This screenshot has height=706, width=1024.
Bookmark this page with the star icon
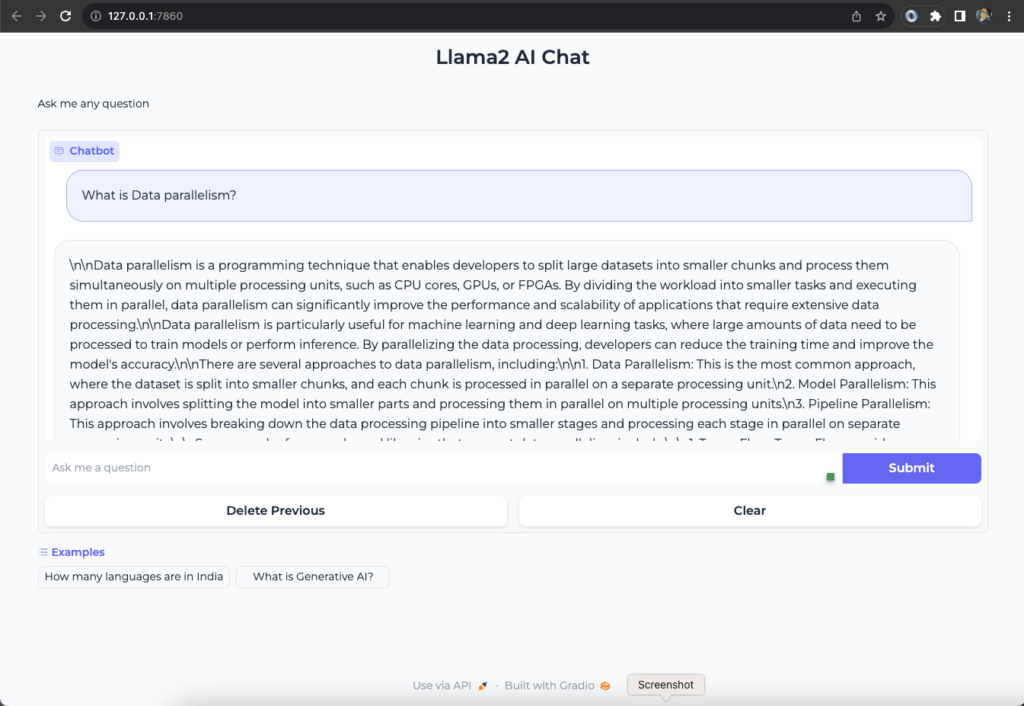tap(881, 16)
